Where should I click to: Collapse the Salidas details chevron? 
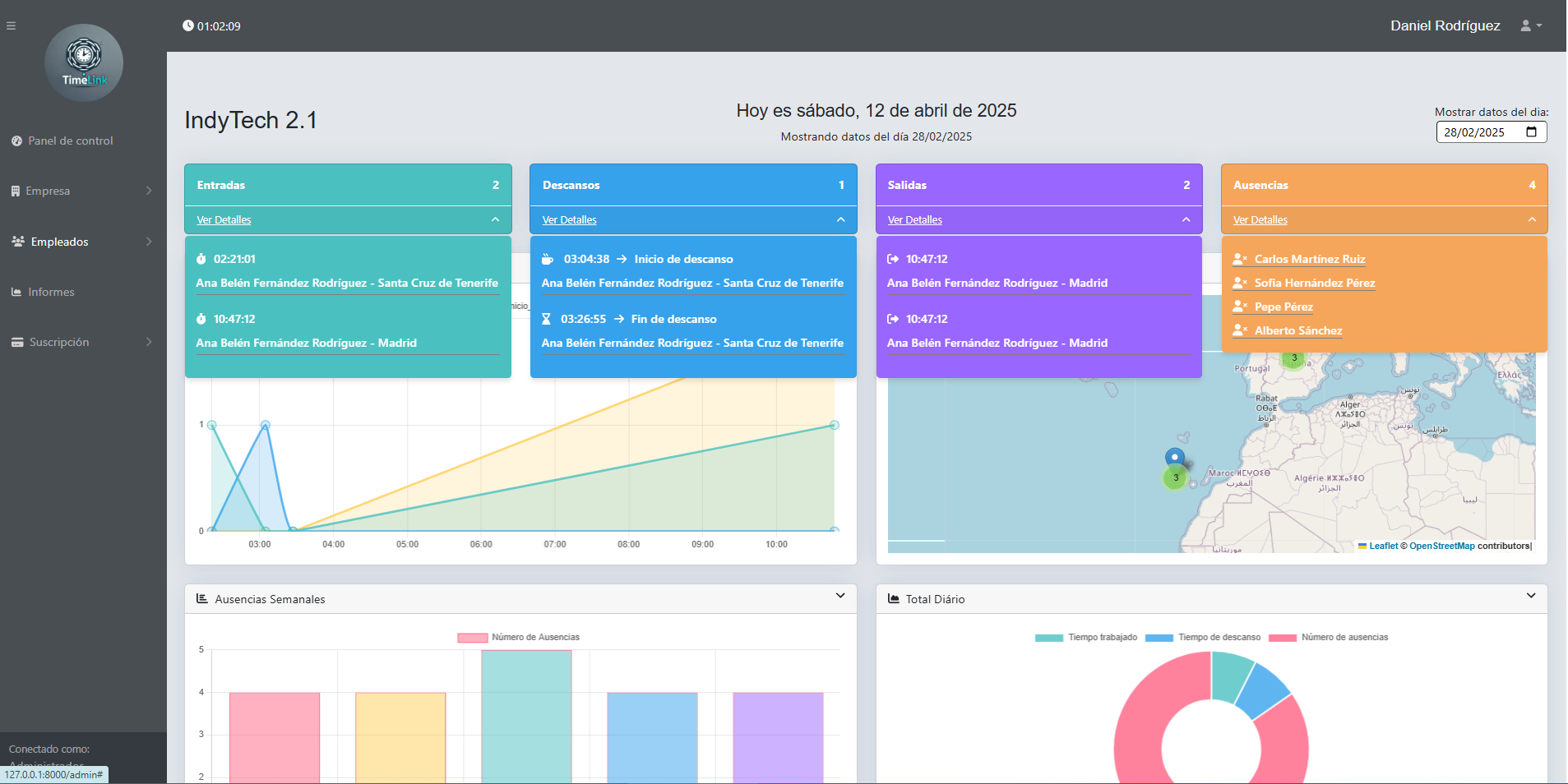point(1186,219)
